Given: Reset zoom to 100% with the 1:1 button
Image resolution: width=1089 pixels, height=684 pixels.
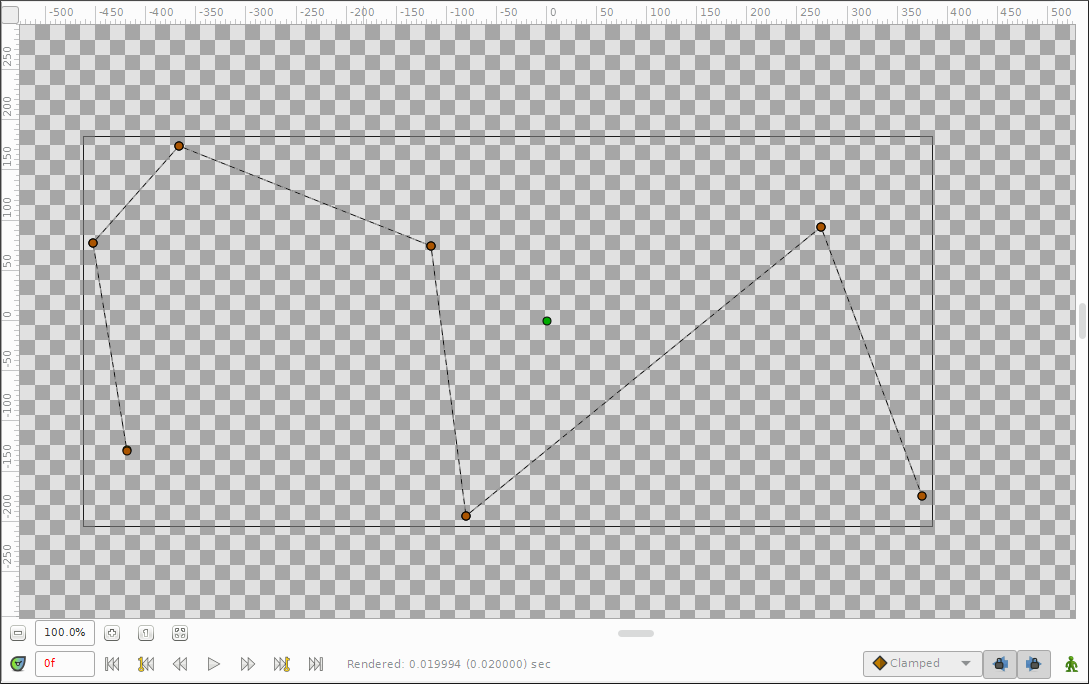Looking at the screenshot, I should (x=146, y=633).
